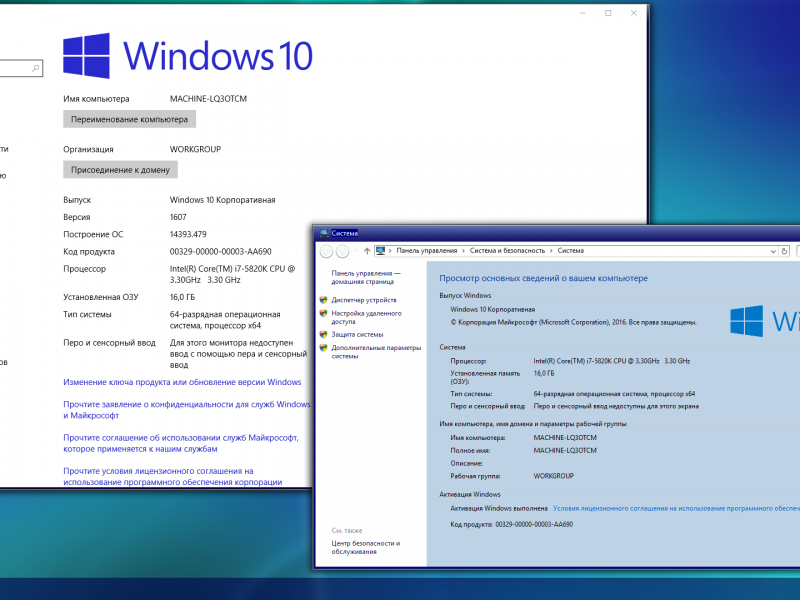Select product code 00329-00000-00003-AA690 in Settings

(x=221, y=252)
